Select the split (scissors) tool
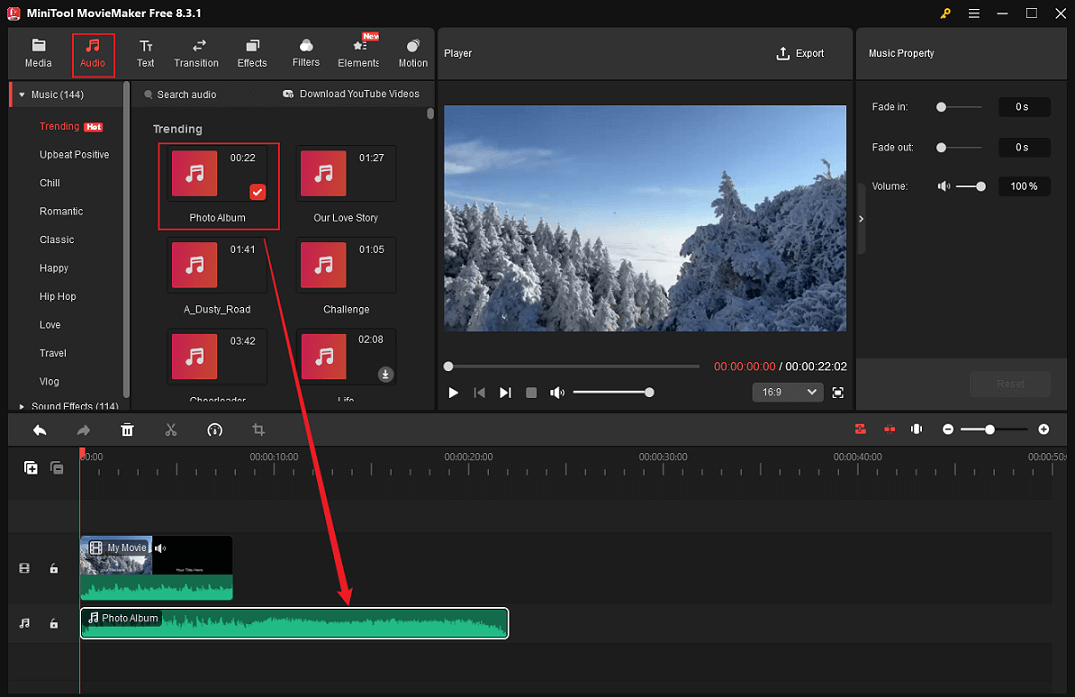Image resolution: width=1075 pixels, height=697 pixels. tap(171, 429)
